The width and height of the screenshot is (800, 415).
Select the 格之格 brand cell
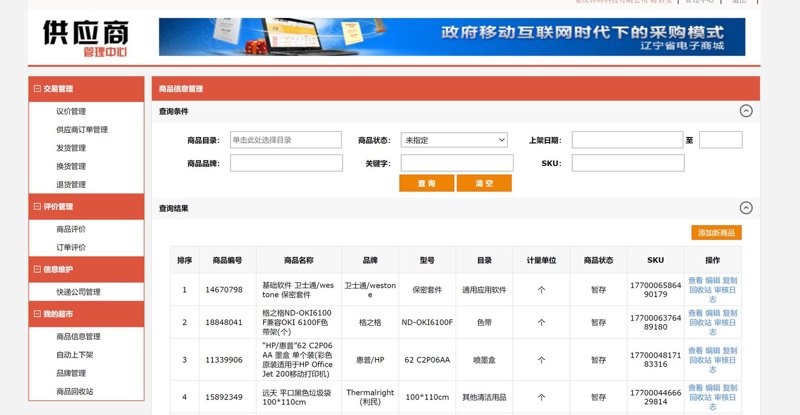[x=370, y=323]
